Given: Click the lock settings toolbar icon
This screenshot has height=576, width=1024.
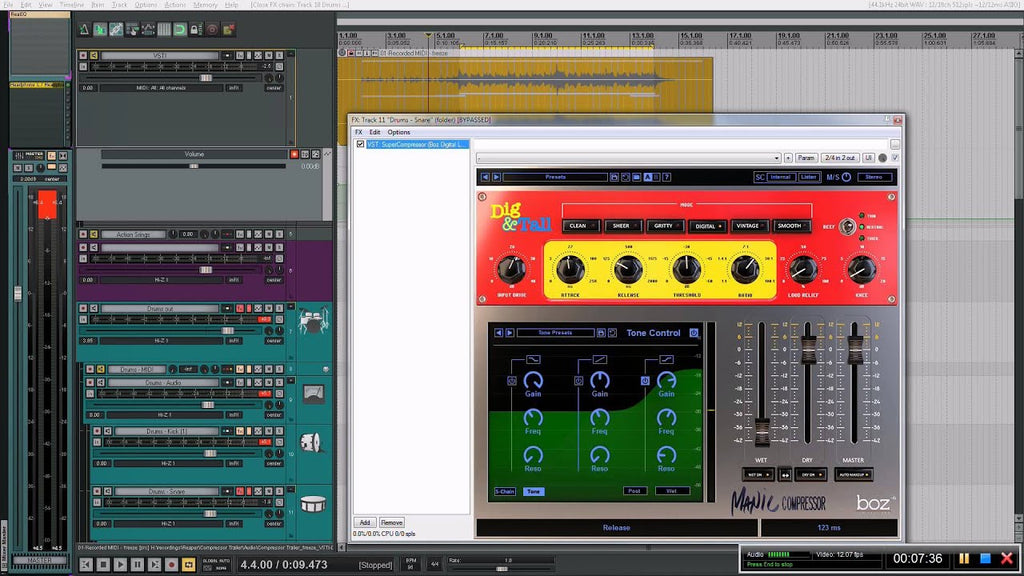Looking at the screenshot, I should (195, 29).
